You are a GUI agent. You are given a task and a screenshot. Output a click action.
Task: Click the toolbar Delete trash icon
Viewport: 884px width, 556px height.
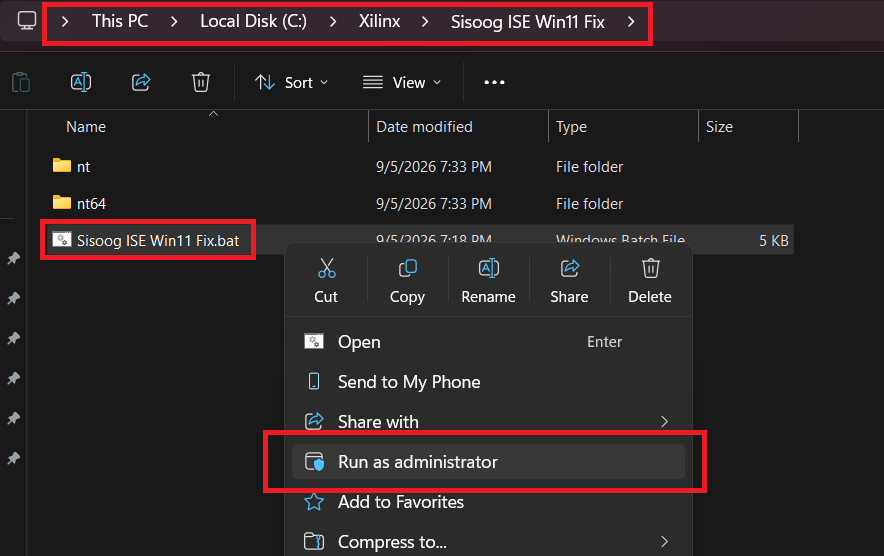(201, 82)
